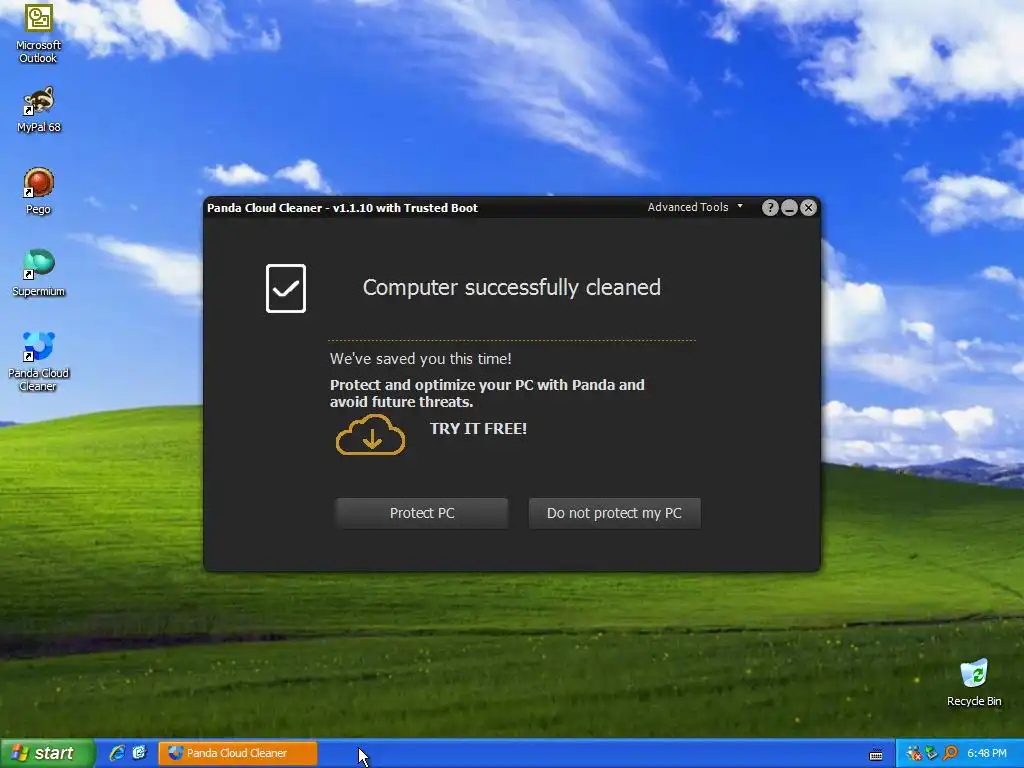Image resolution: width=1024 pixels, height=768 pixels.
Task: Select the MyPal 68 desktop shortcut
Action: pos(39,110)
